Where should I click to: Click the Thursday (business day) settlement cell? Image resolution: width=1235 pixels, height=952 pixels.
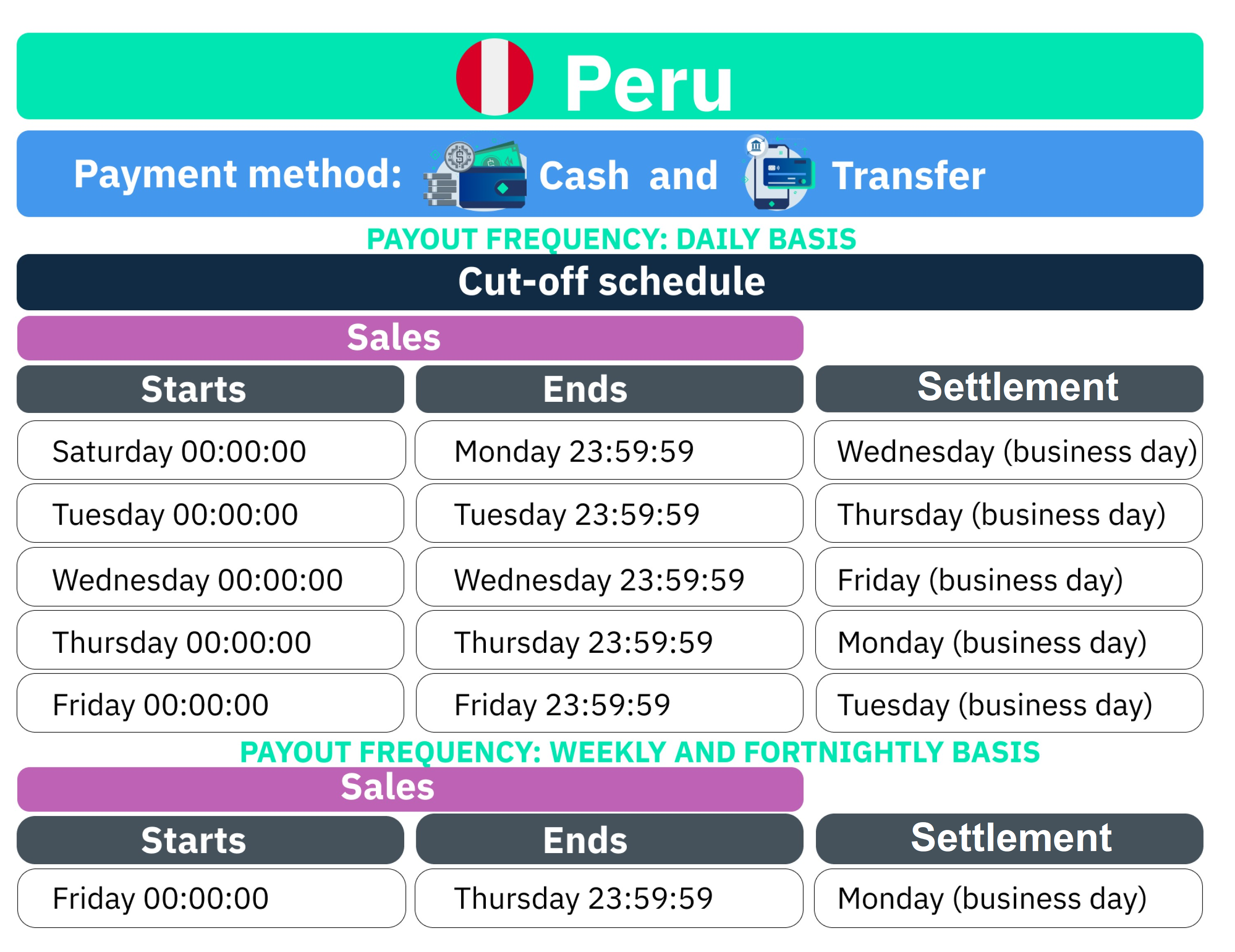pyautogui.click(x=1008, y=513)
